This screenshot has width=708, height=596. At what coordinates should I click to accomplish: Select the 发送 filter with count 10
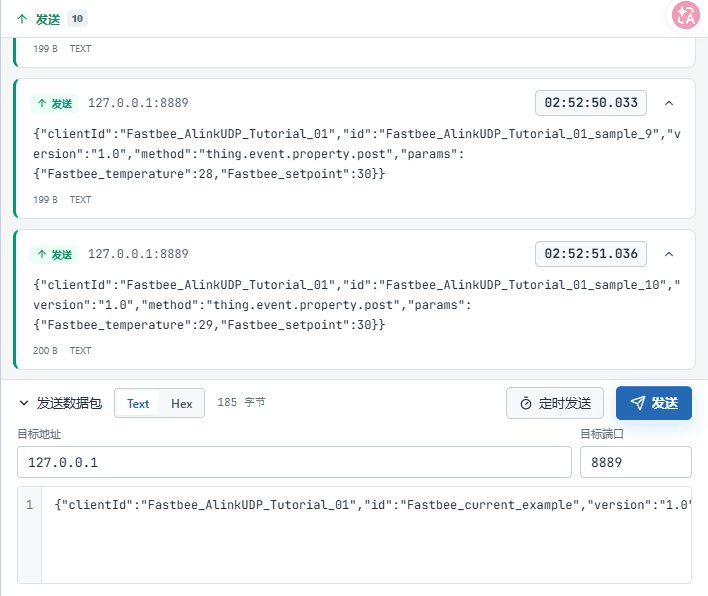coord(52,19)
